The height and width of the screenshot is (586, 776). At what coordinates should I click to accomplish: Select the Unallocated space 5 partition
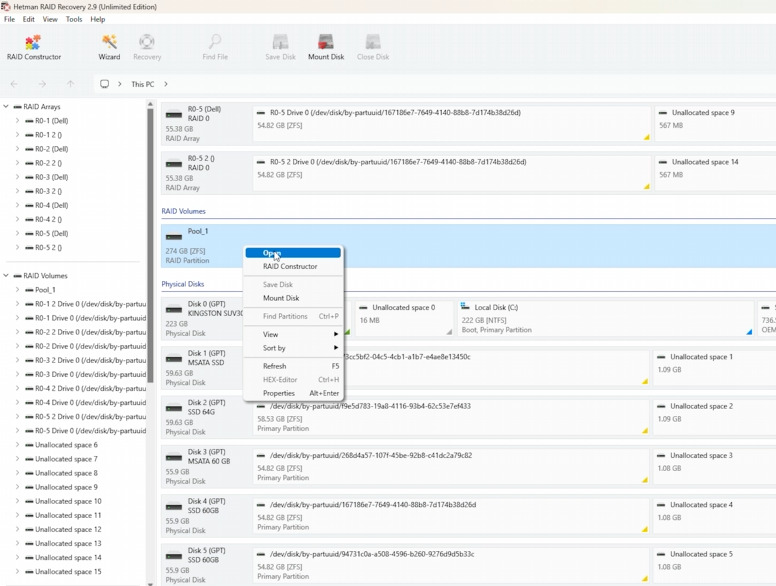click(714, 565)
